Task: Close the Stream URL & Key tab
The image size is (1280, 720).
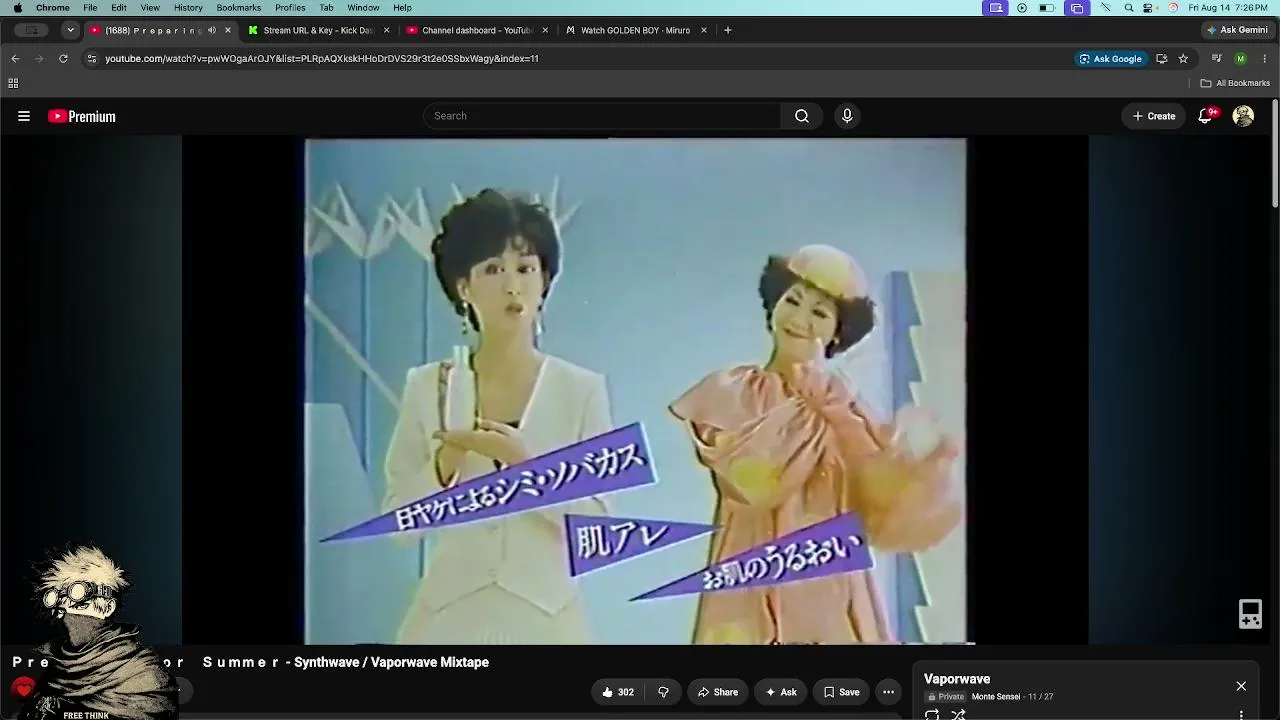Action: tap(386, 30)
